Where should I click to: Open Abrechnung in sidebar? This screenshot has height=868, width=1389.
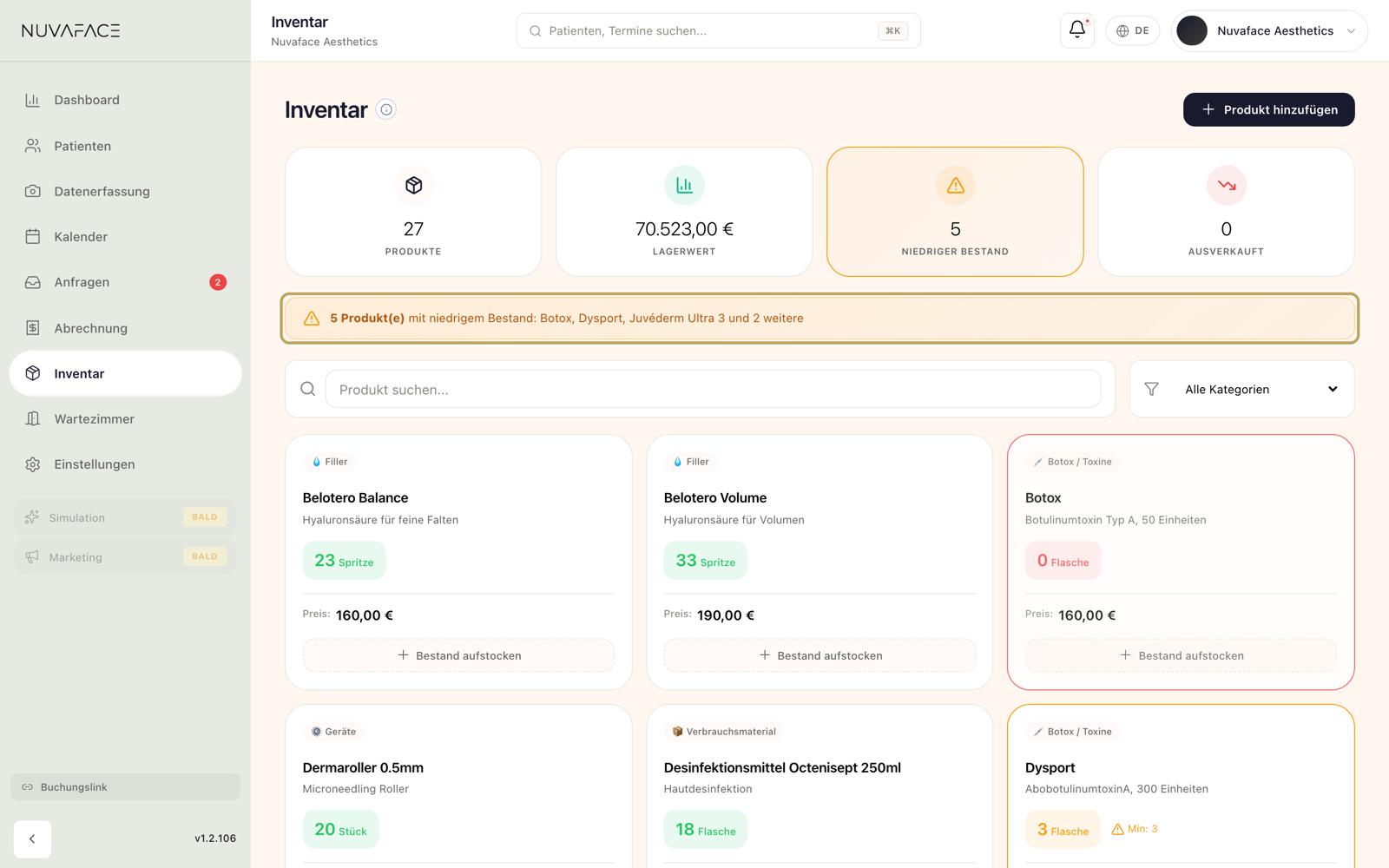coord(125,328)
